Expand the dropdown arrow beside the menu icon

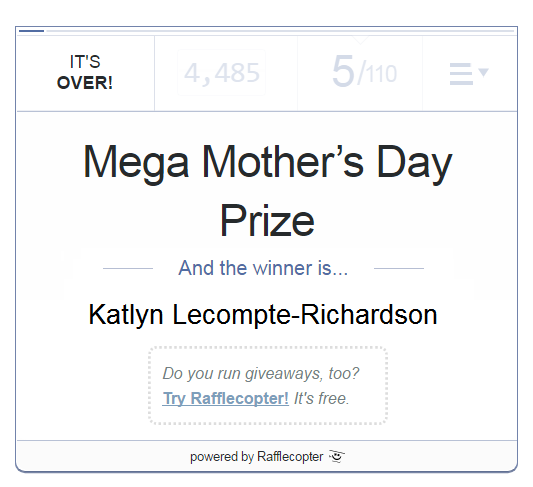(483, 72)
